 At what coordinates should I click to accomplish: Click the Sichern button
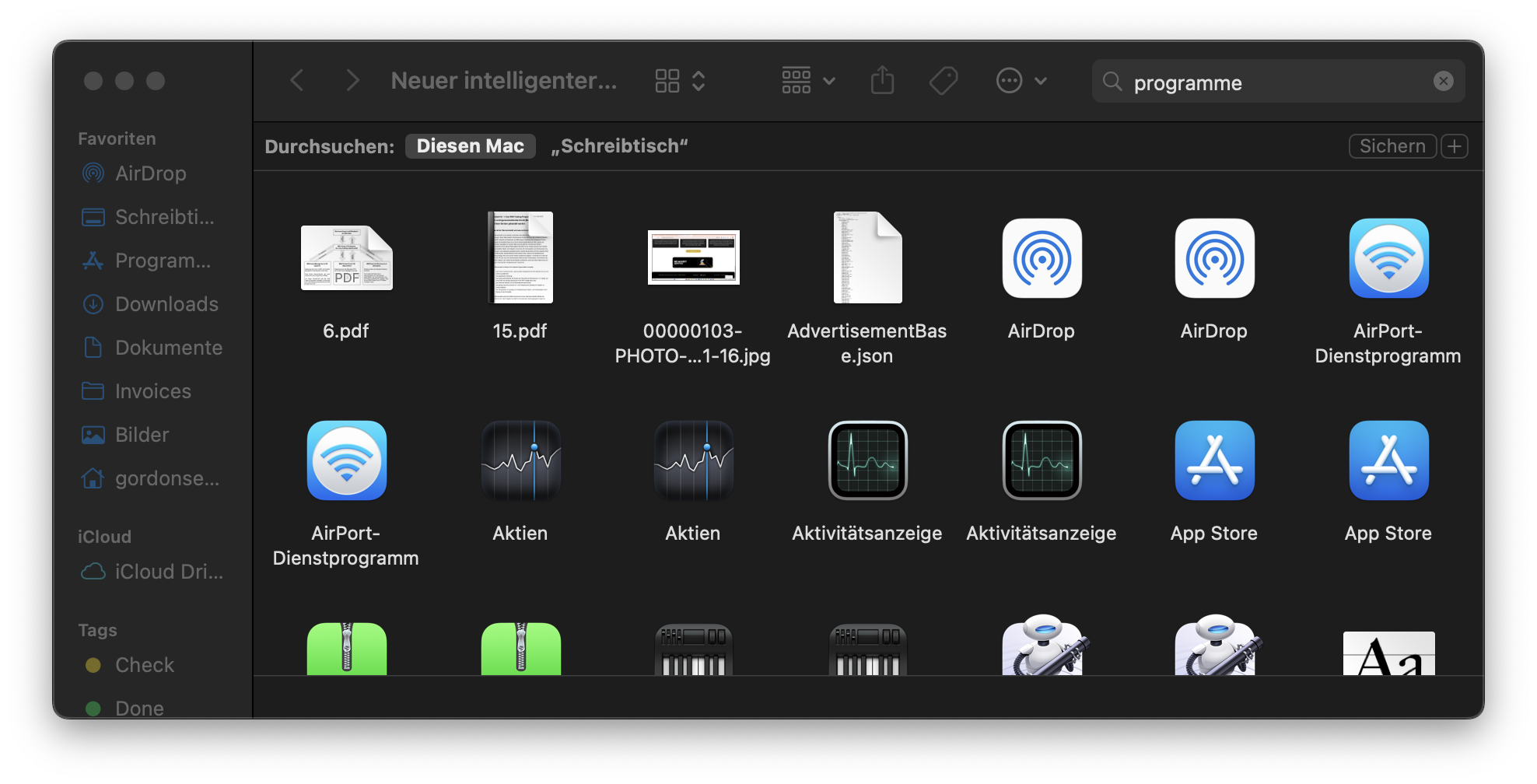1392,145
